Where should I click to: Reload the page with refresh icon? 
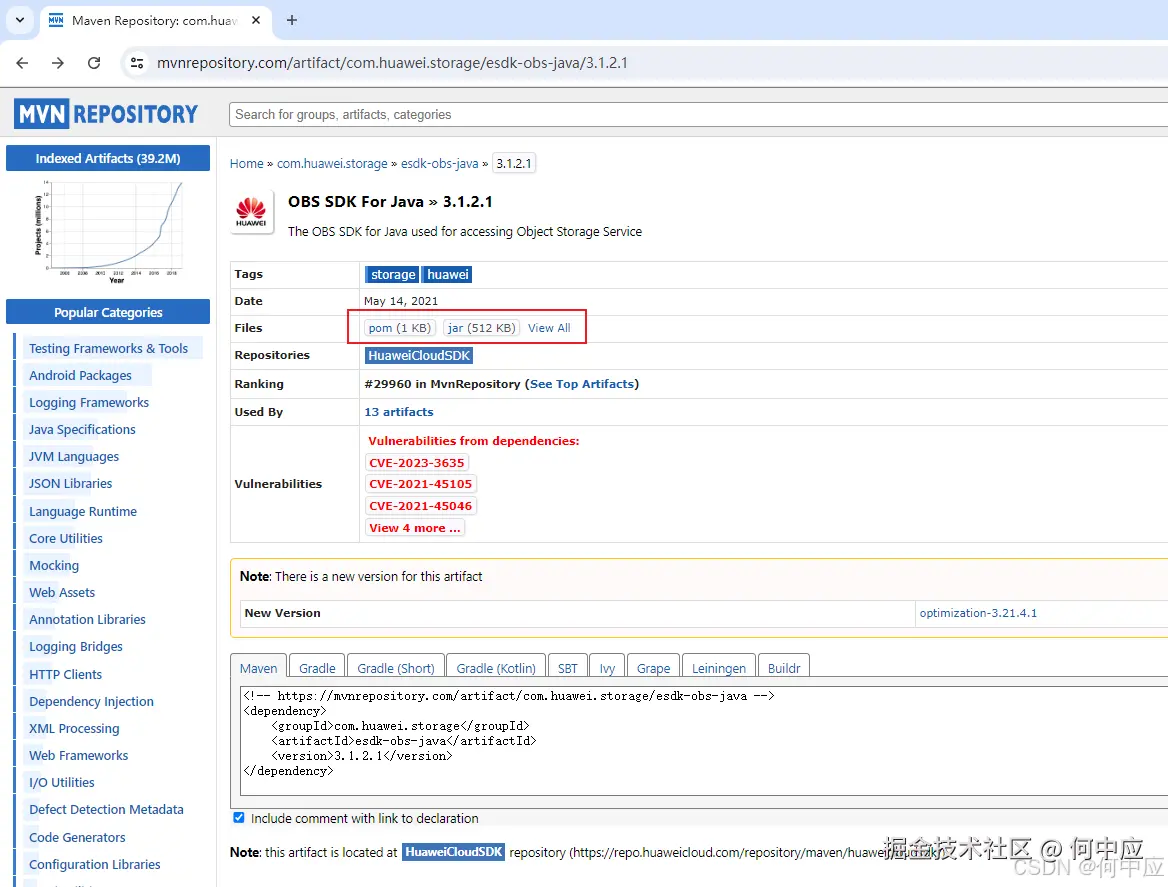pos(94,63)
